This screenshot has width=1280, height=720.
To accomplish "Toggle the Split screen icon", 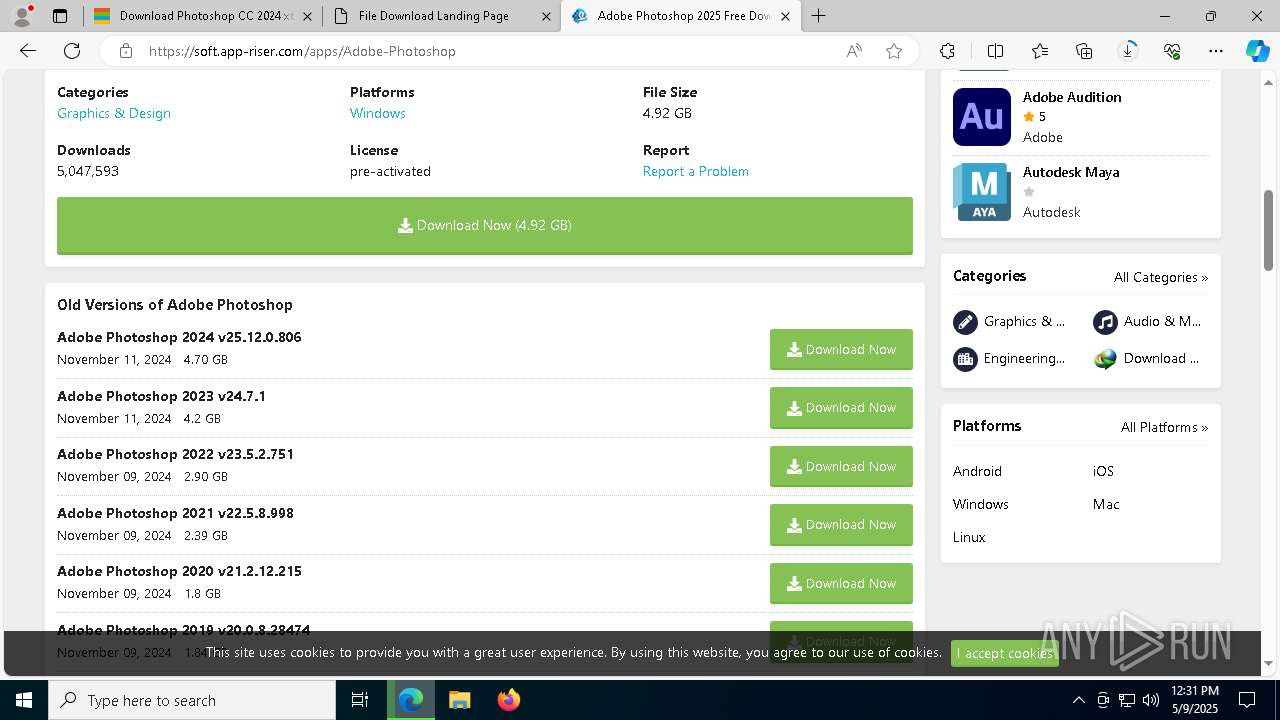I will tap(995, 51).
